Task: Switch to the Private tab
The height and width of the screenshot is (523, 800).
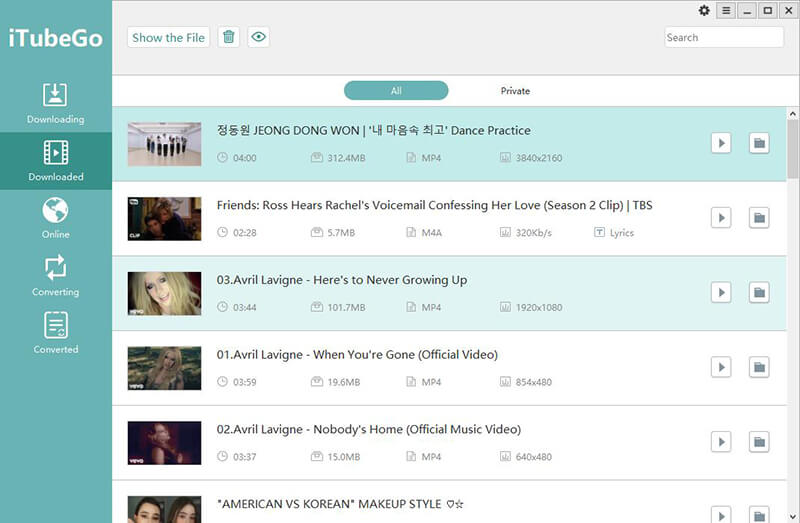Action: (x=515, y=91)
